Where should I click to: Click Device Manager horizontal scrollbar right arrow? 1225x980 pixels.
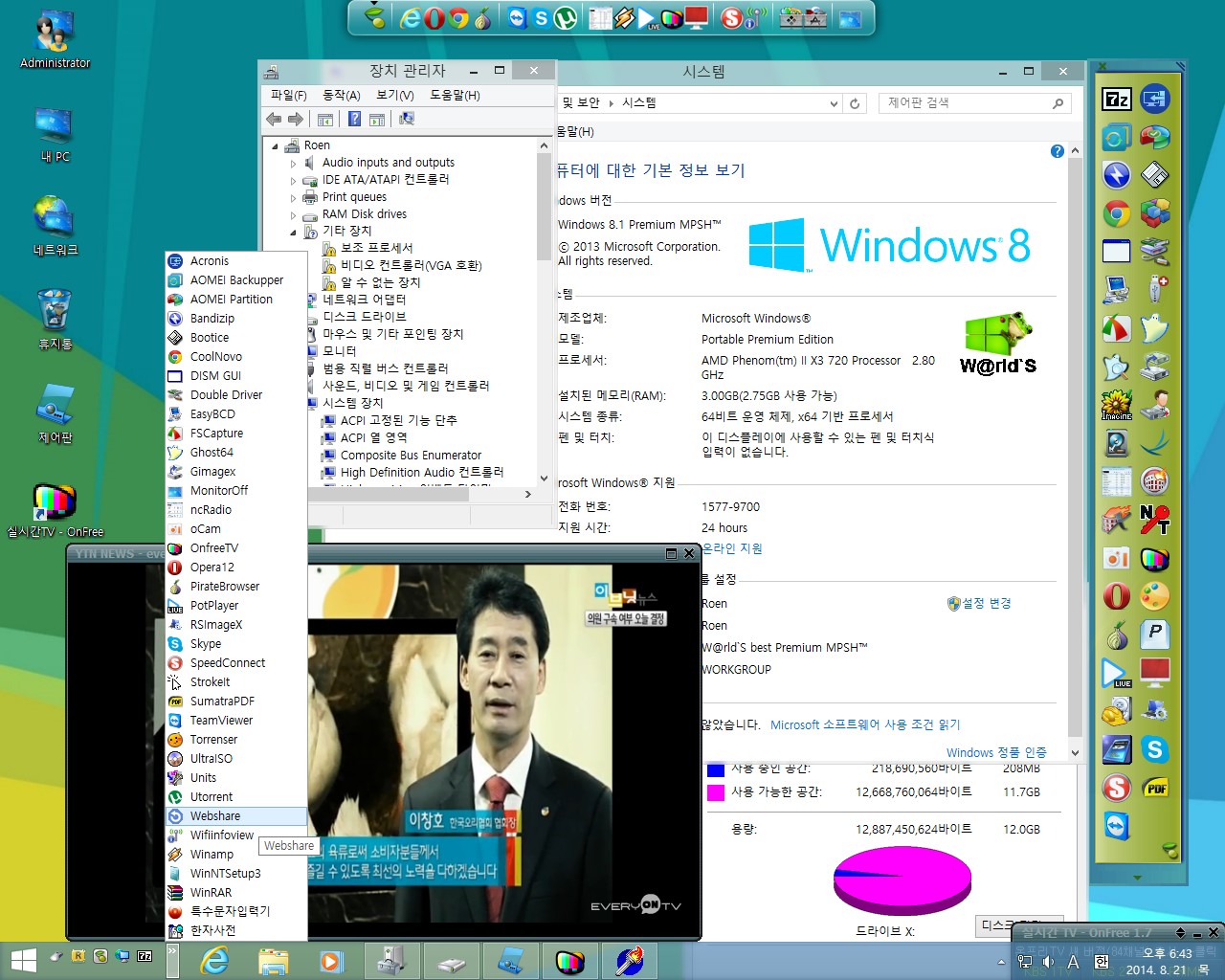[527, 494]
